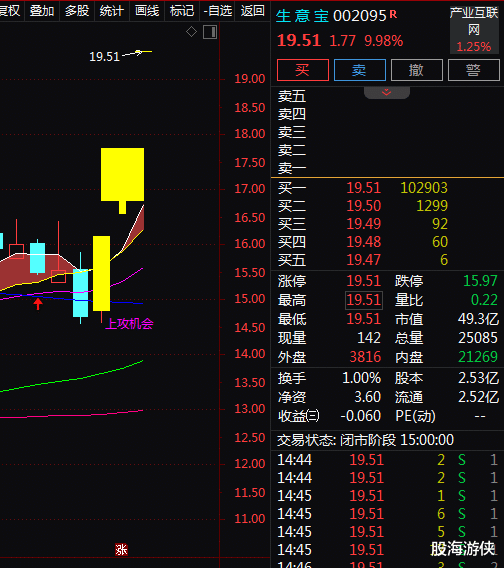The image size is (504, 568).
Task: Click the red up-arrow signal marker
Action: [x=38, y=304]
